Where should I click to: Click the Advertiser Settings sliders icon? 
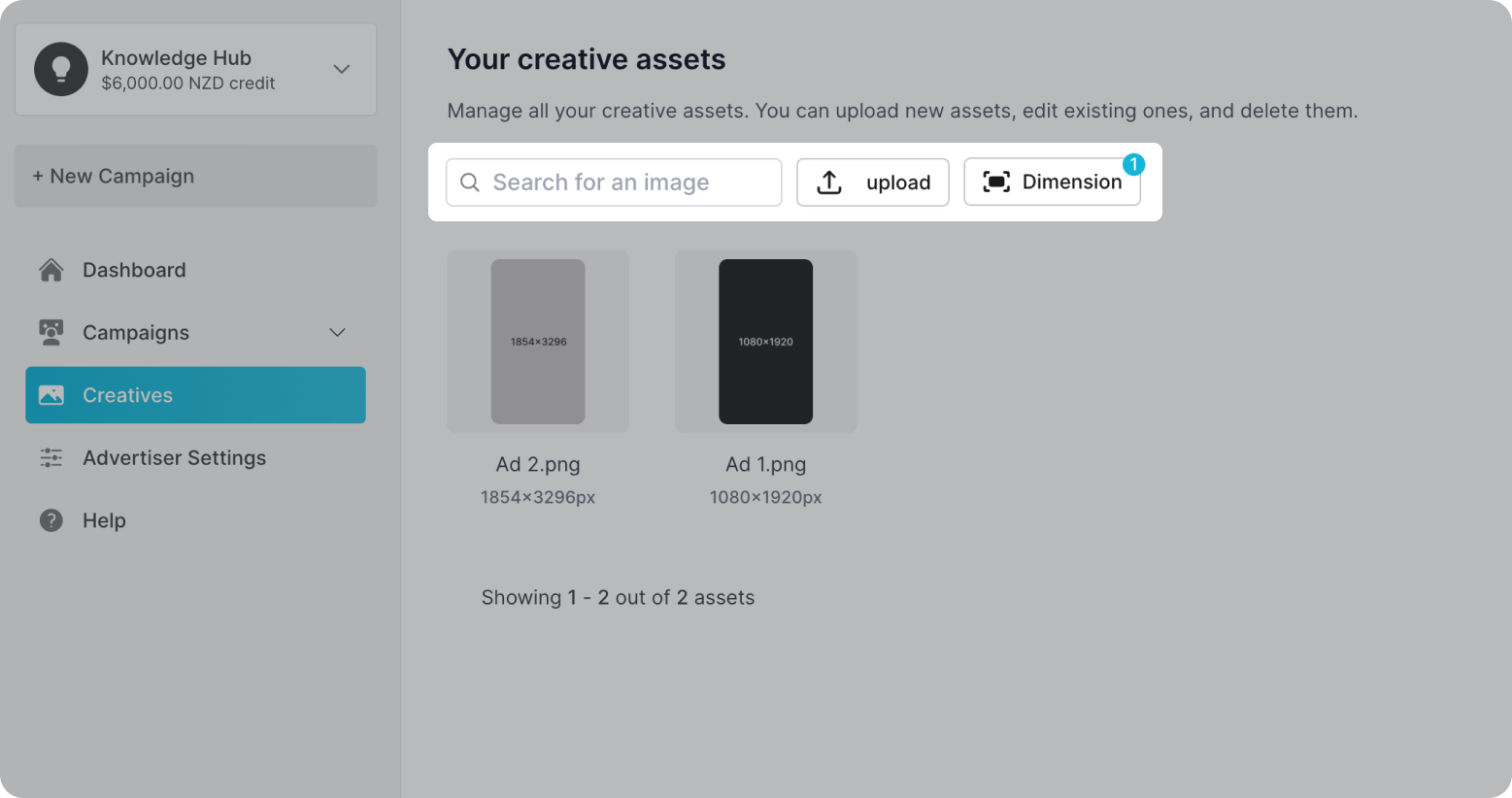[x=50, y=458]
